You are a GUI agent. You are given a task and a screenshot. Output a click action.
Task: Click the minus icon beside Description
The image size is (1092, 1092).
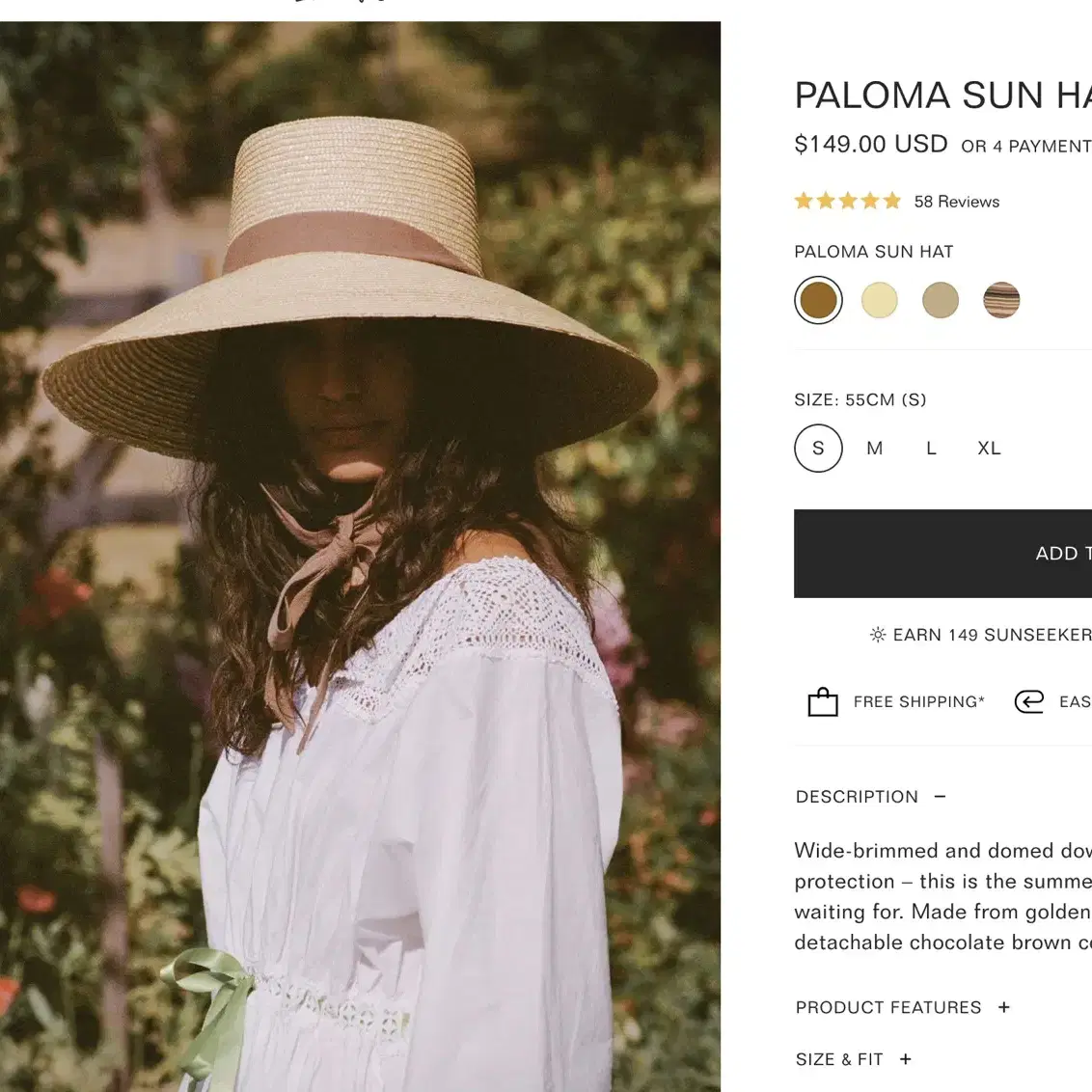(940, 796)
